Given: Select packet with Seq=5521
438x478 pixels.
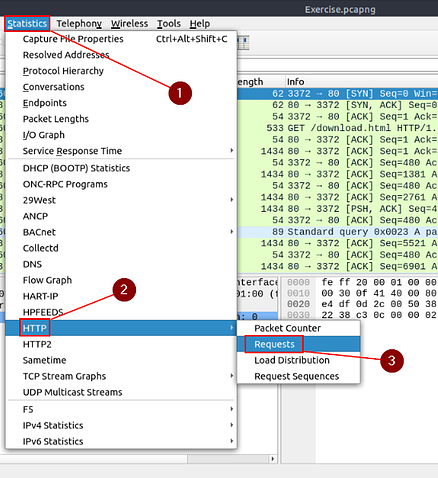Looking at the screenshot, I should 337,243.
